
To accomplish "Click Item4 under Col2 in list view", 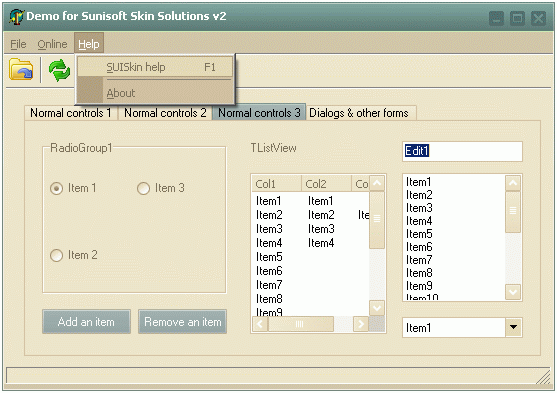I will [321, 243].
